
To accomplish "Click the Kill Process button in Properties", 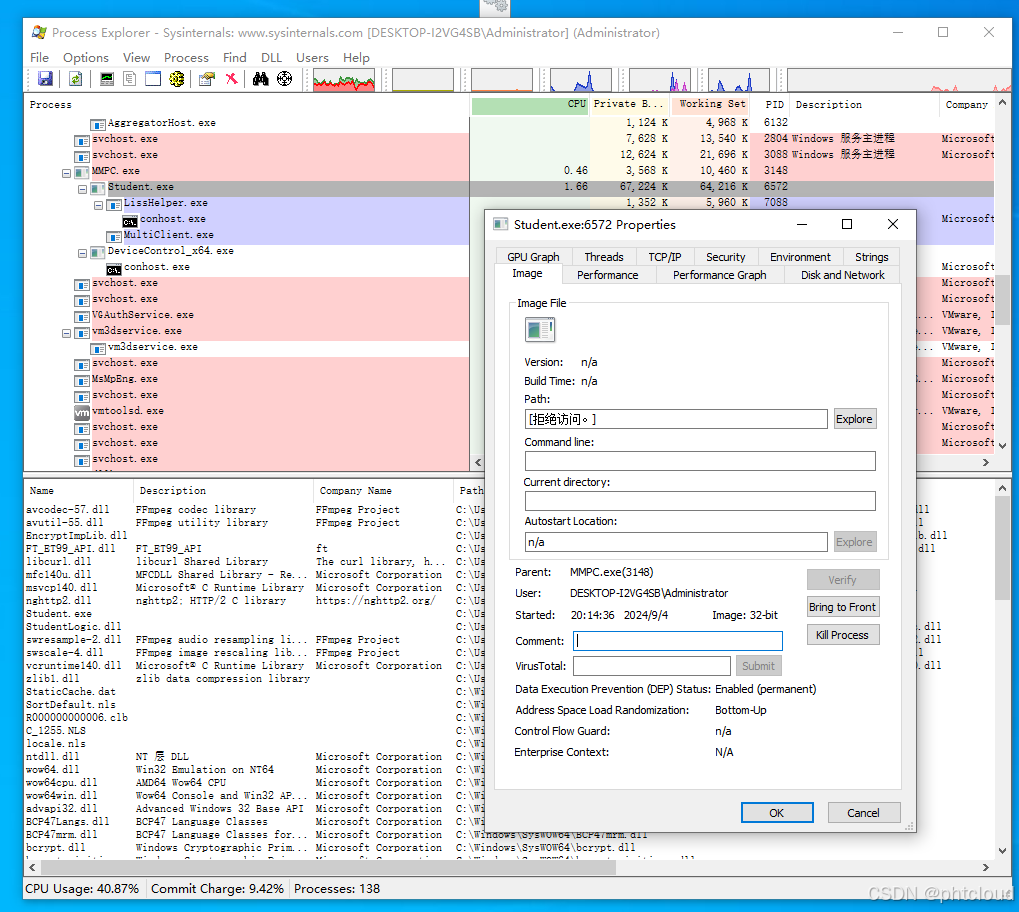I will (843, 635).
